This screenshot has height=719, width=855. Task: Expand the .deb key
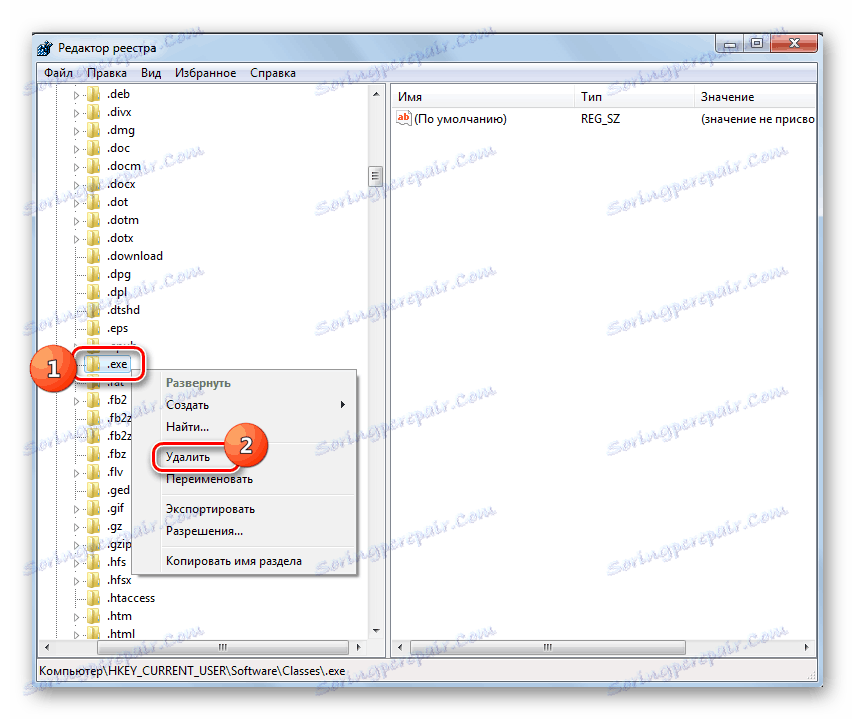[x=76, y=95]
